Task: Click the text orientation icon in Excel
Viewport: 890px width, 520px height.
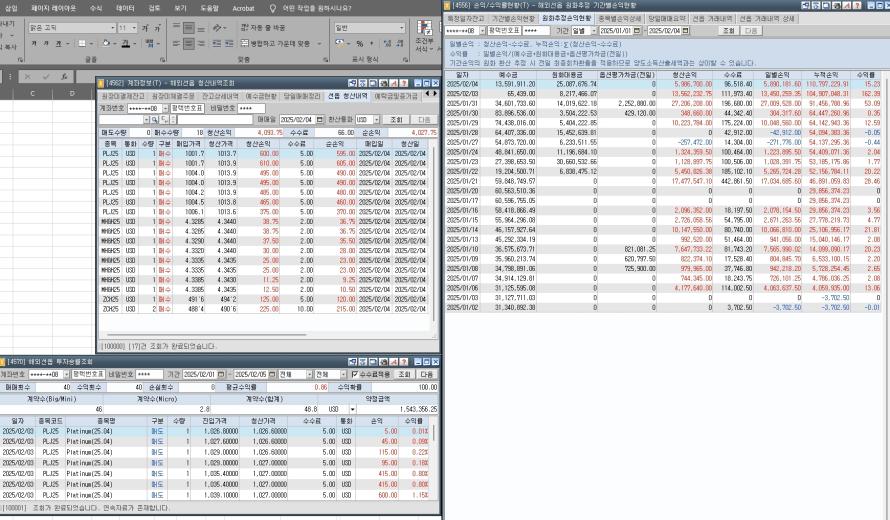Action: (x=217, y=27)
